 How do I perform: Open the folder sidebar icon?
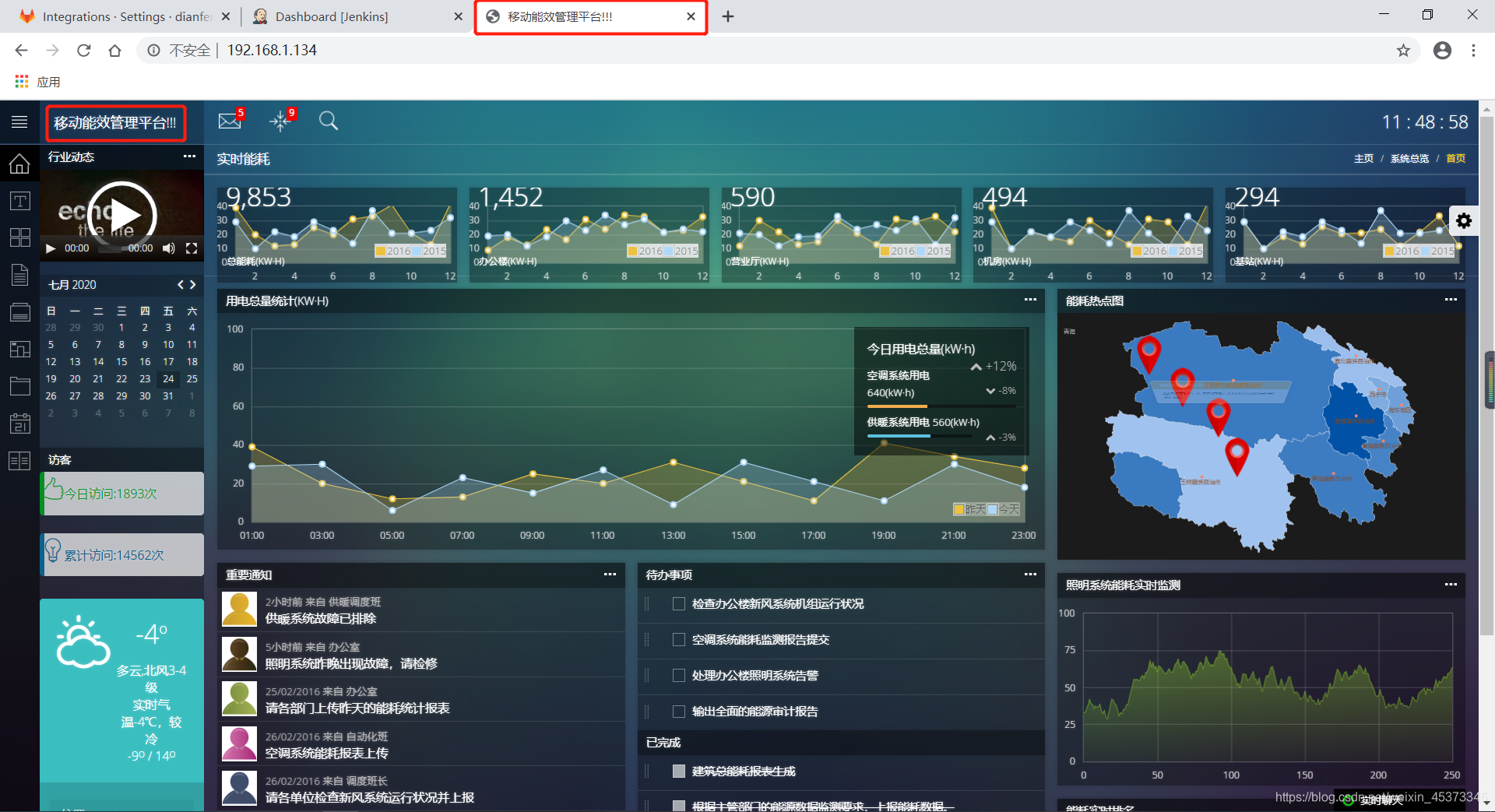[19, 386]
